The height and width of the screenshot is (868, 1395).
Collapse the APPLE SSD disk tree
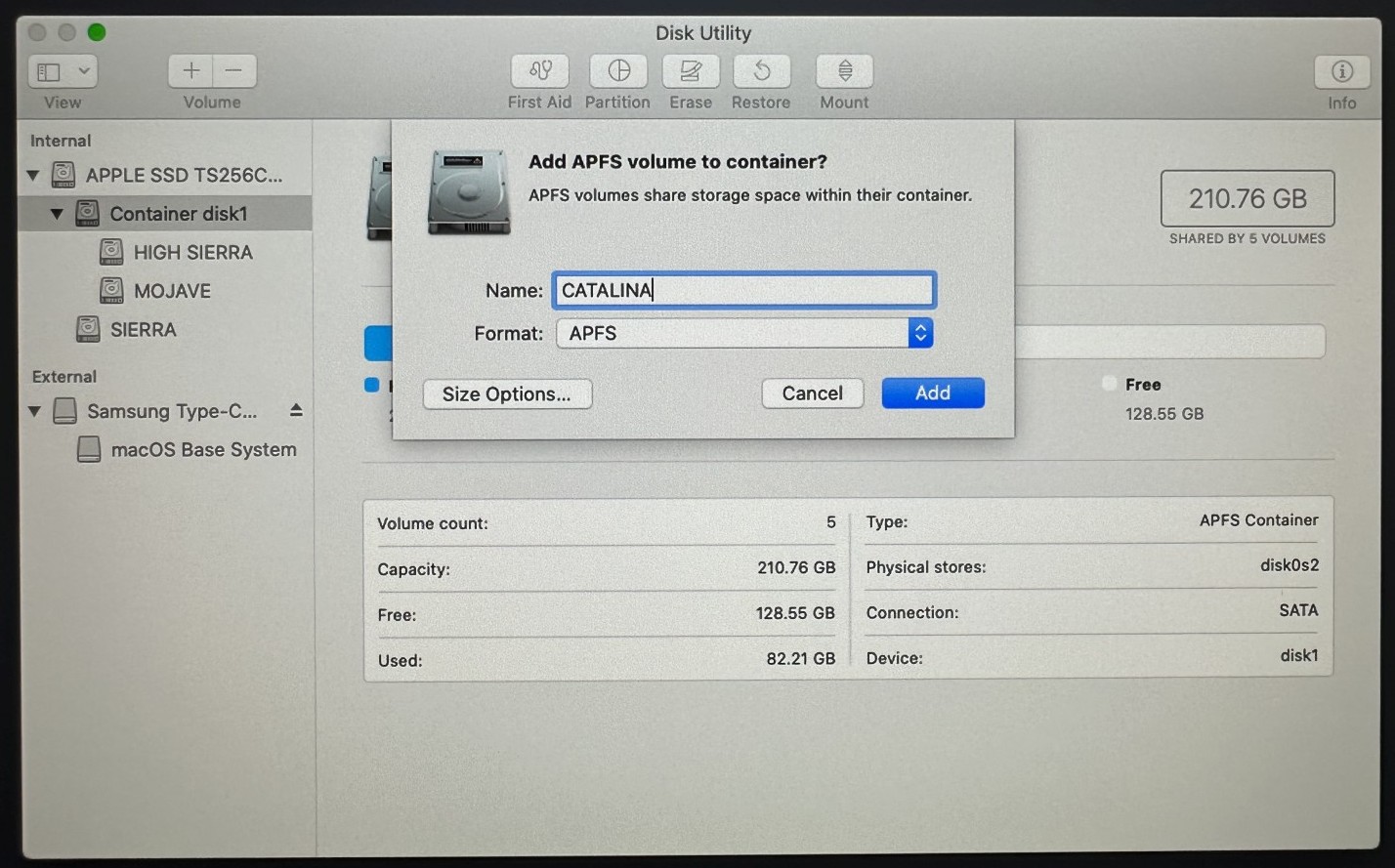coord(33,176)
